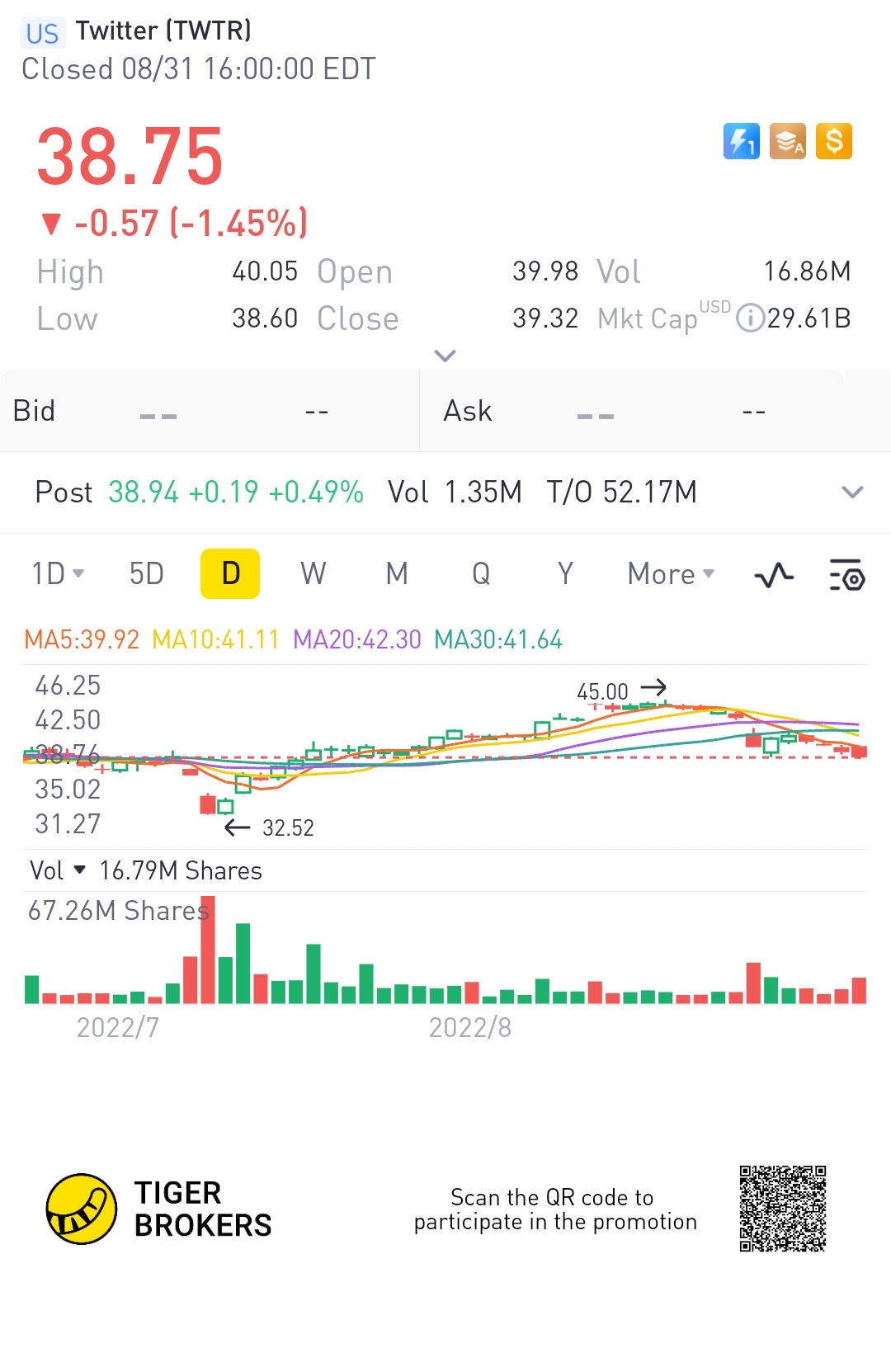
Task: Switch to the W weekly tab
Action: (313, 573)
